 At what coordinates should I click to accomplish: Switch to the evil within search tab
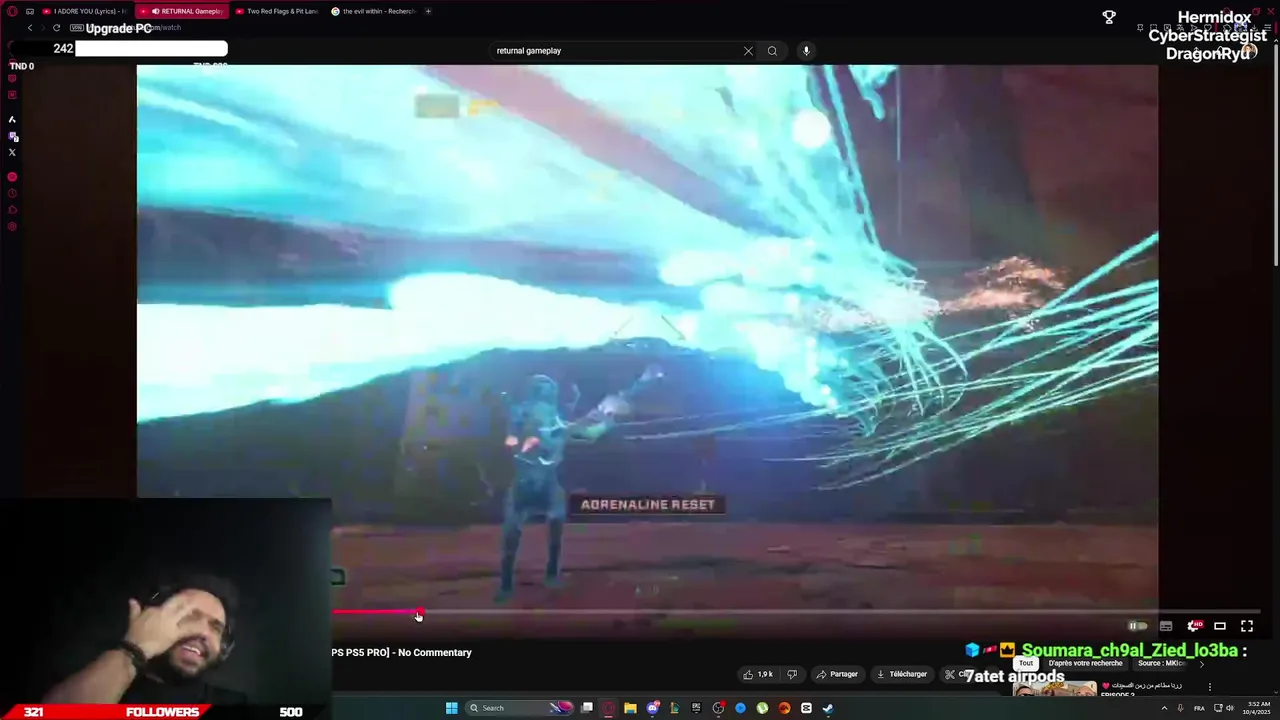coord(374,11)
